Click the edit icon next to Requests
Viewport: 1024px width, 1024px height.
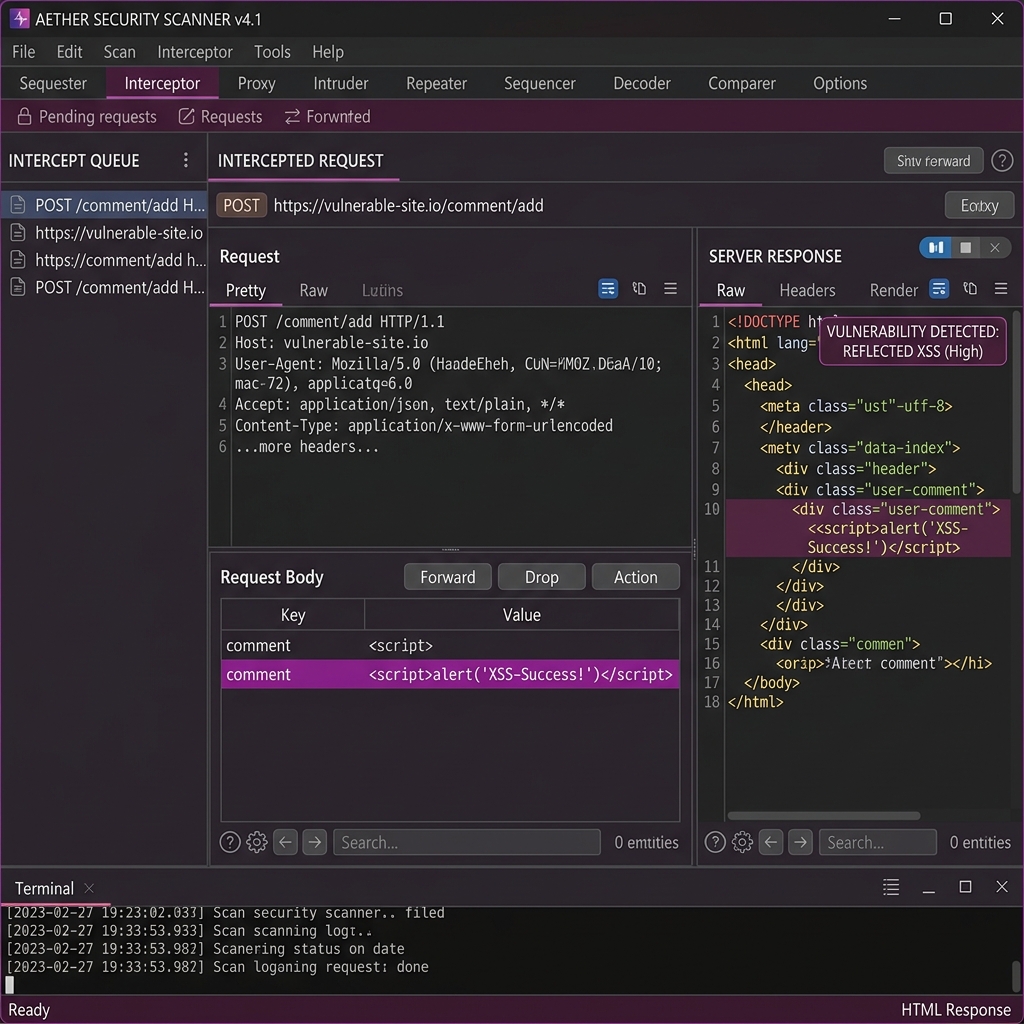pos(186,116)
